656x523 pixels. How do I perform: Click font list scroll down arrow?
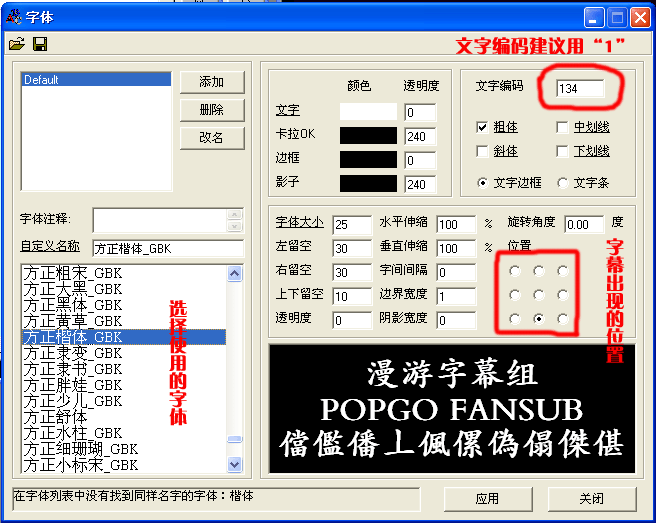coord(235,464)
